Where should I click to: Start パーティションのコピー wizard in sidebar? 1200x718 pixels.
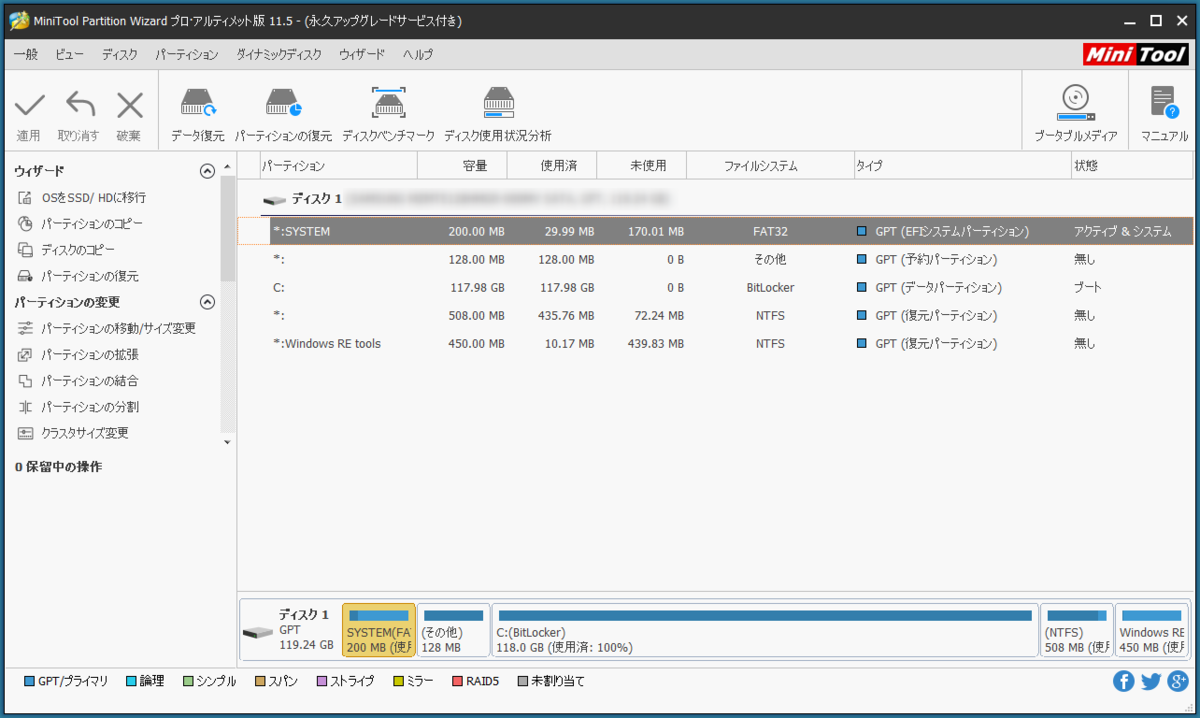click(x=92, y=224)
